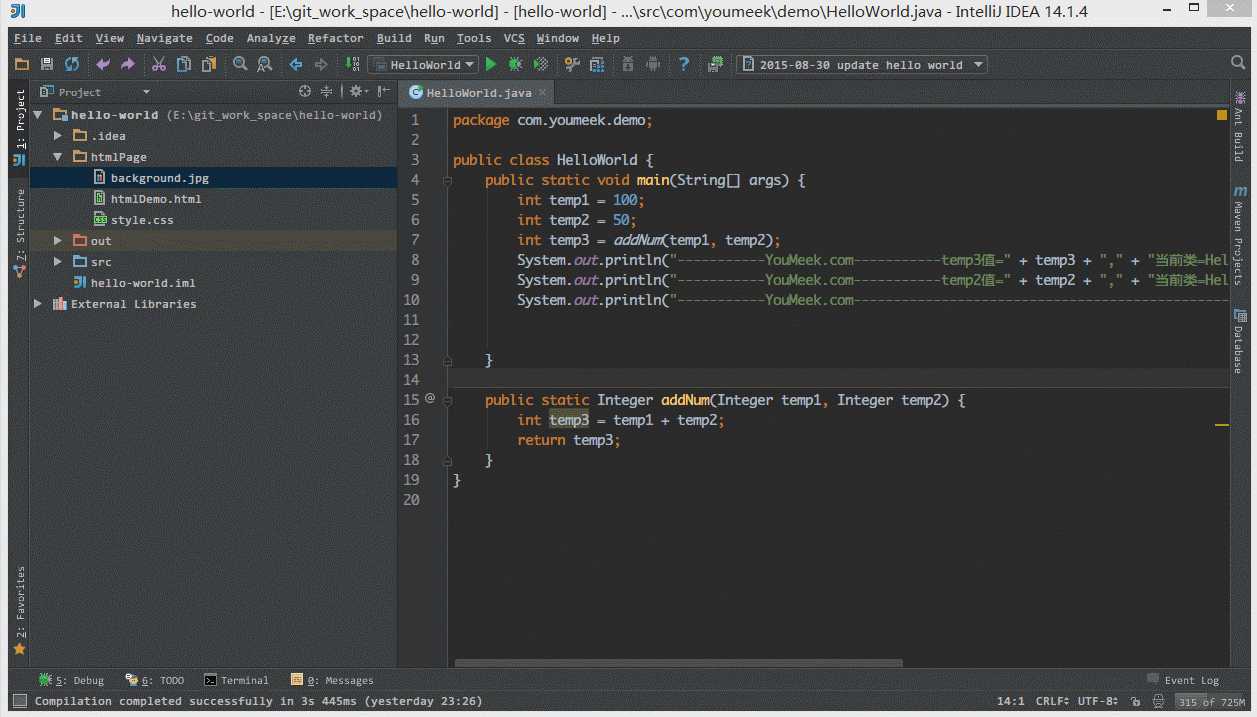1257x717 pixels.
Task: Start debugging with the bug icon
Action: (x=515, y=65)
